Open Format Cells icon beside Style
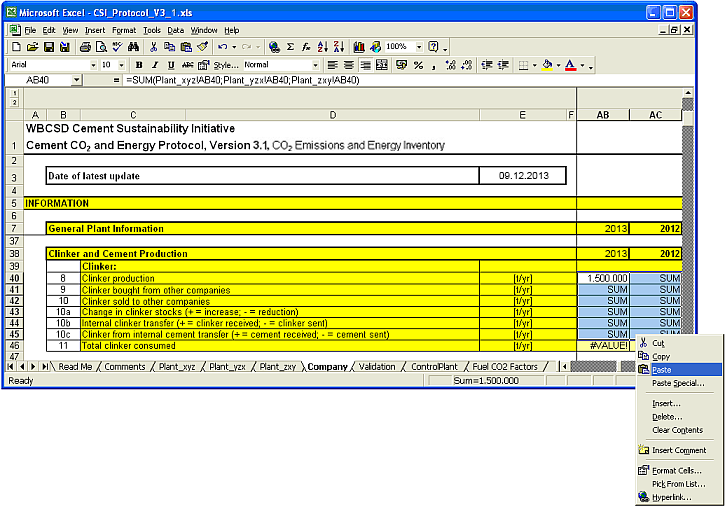Viewport: 725px width, 507px height. (203, 65)
